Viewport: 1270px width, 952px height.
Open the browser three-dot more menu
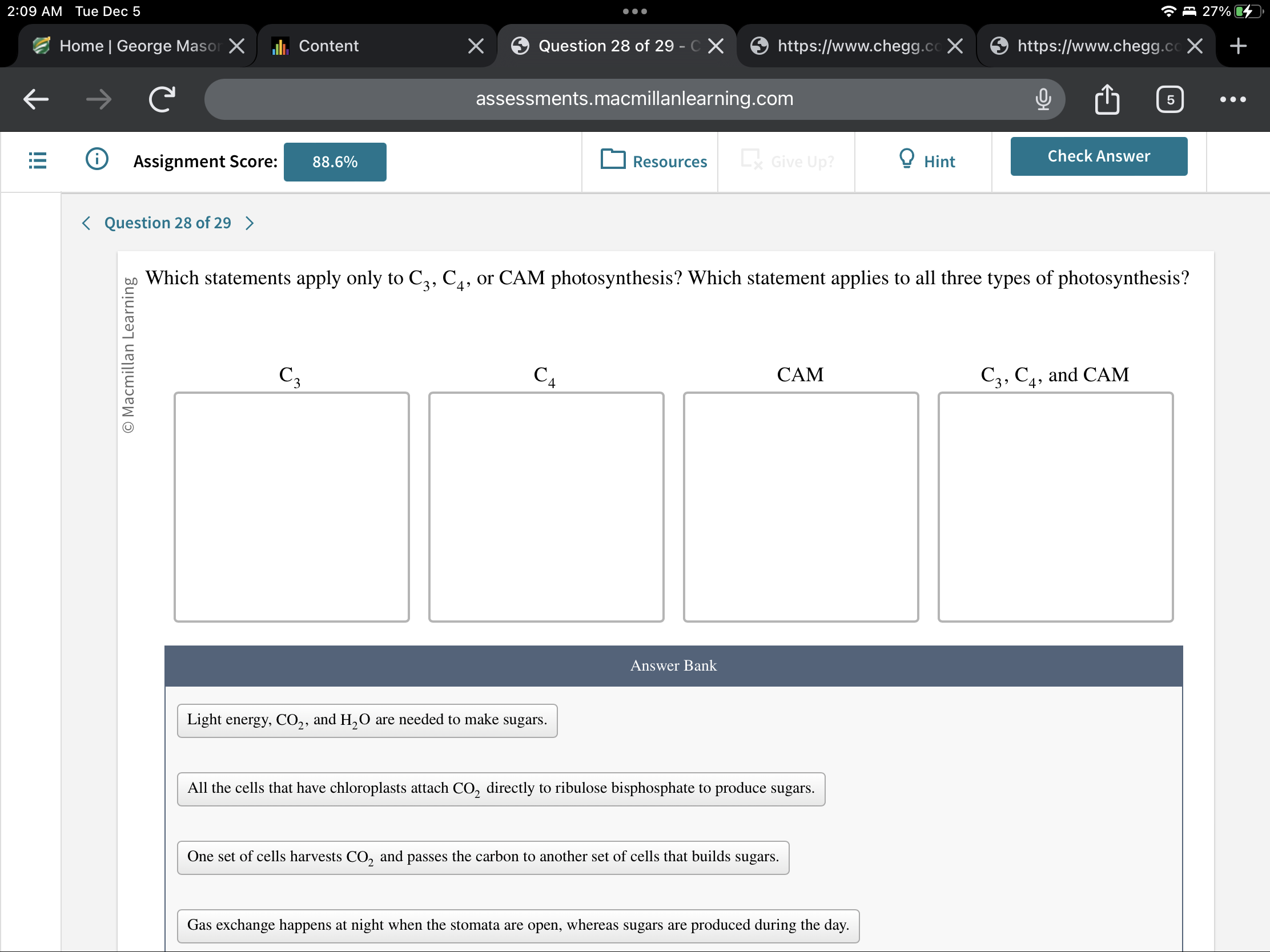click(x=1232, y=99)
